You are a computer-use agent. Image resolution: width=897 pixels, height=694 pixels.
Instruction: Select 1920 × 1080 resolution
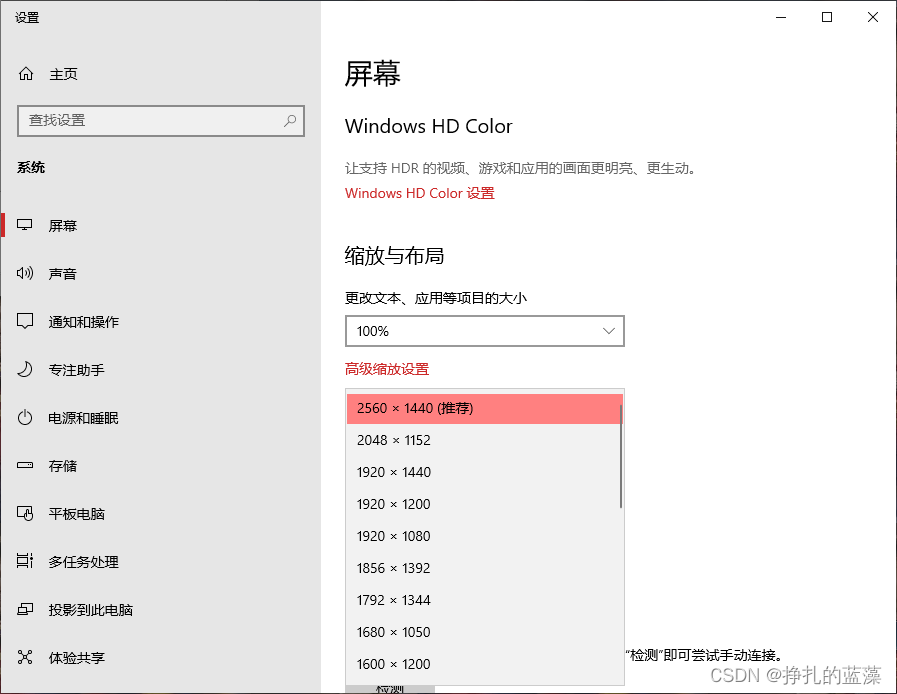click(484, 536)
